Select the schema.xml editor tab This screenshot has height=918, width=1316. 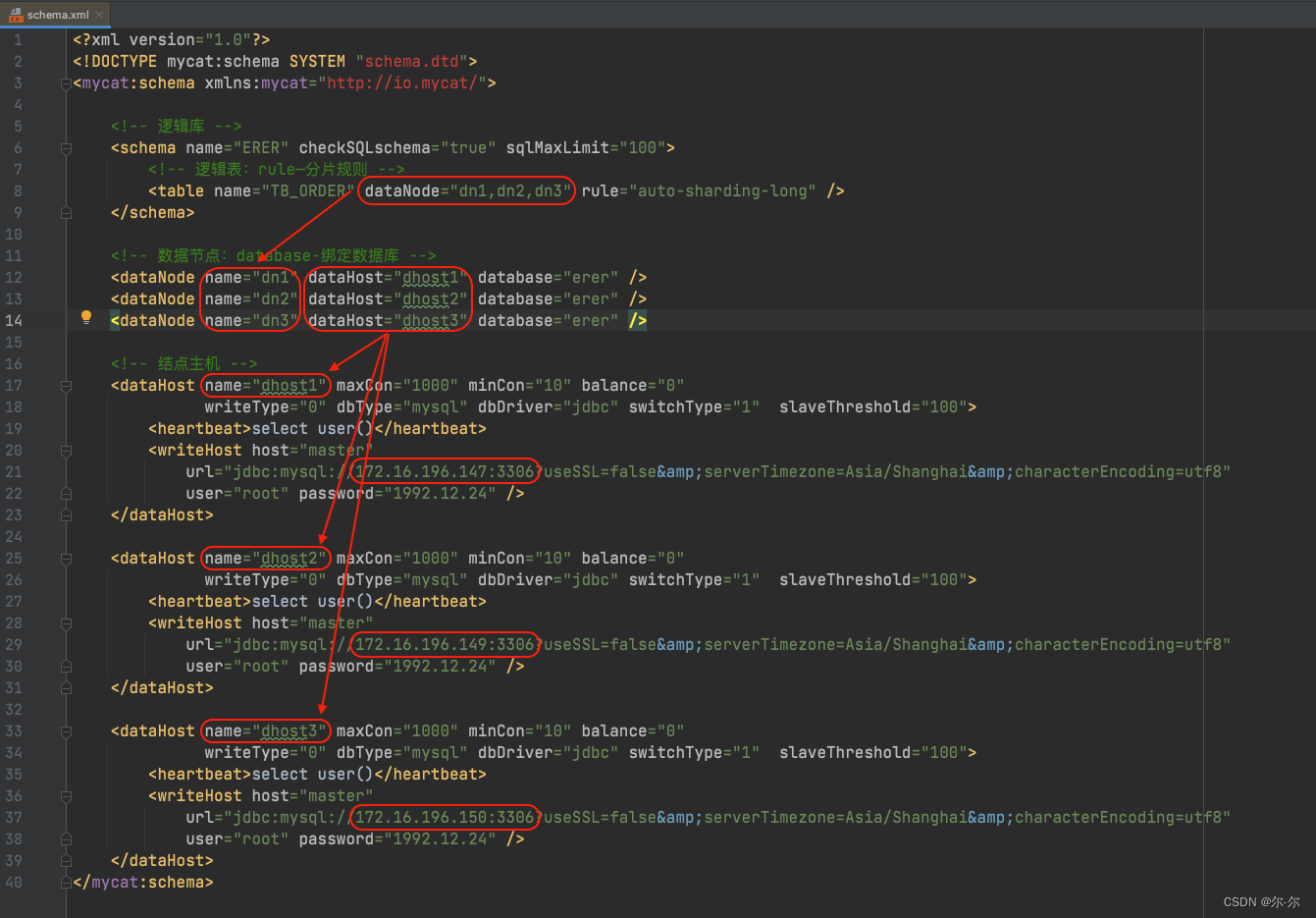tap(56, 15)
